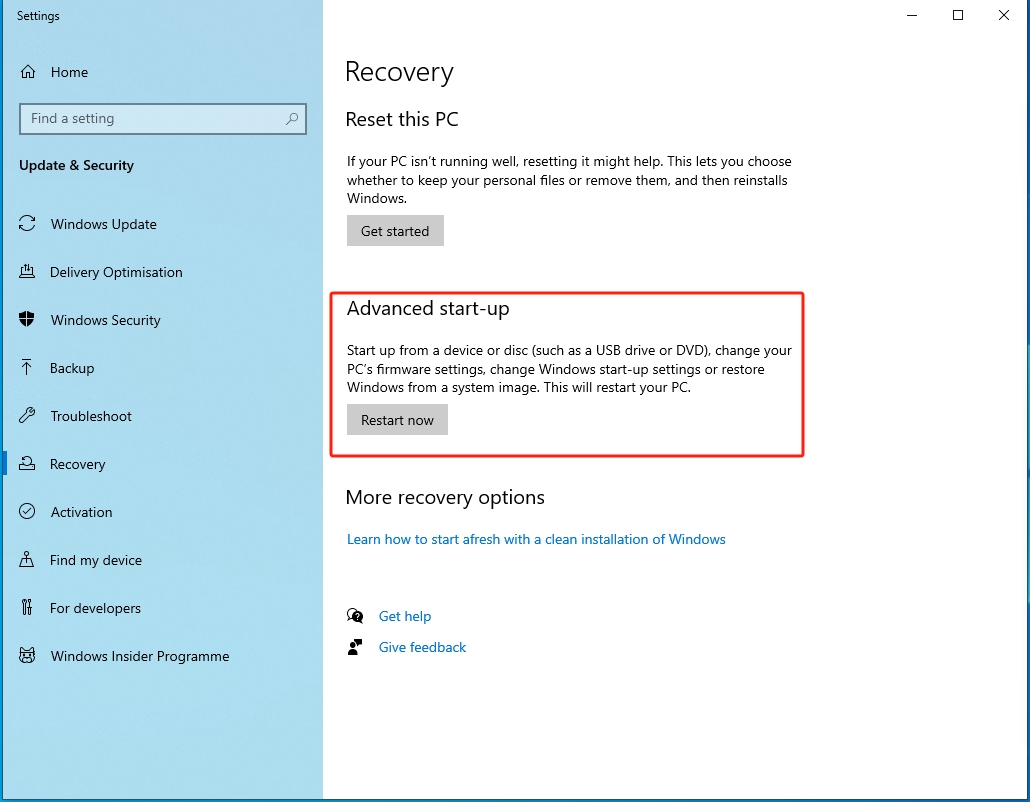Click the Update & Security sidebar heading

pos(76,166)
